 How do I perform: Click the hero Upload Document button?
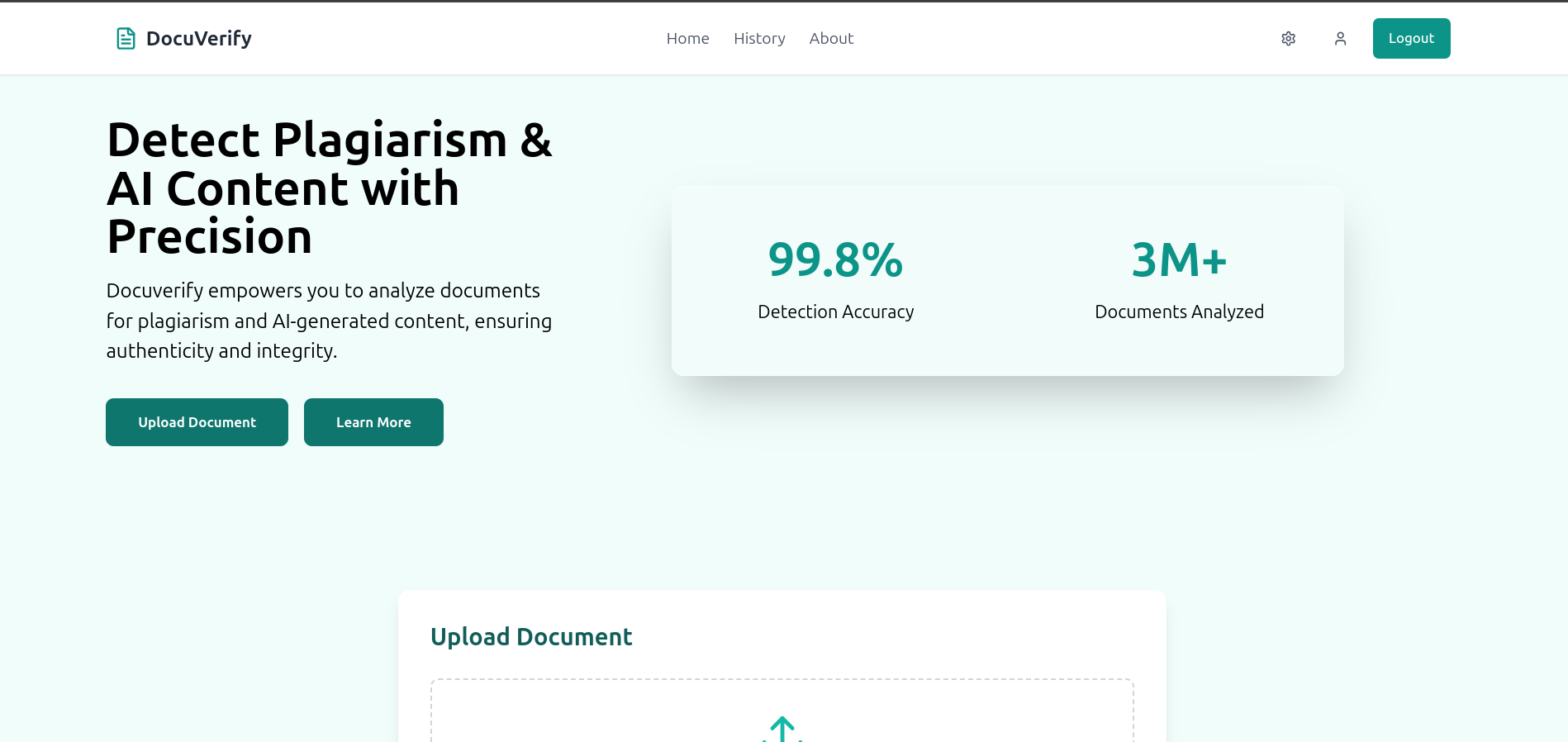(197, 422)
